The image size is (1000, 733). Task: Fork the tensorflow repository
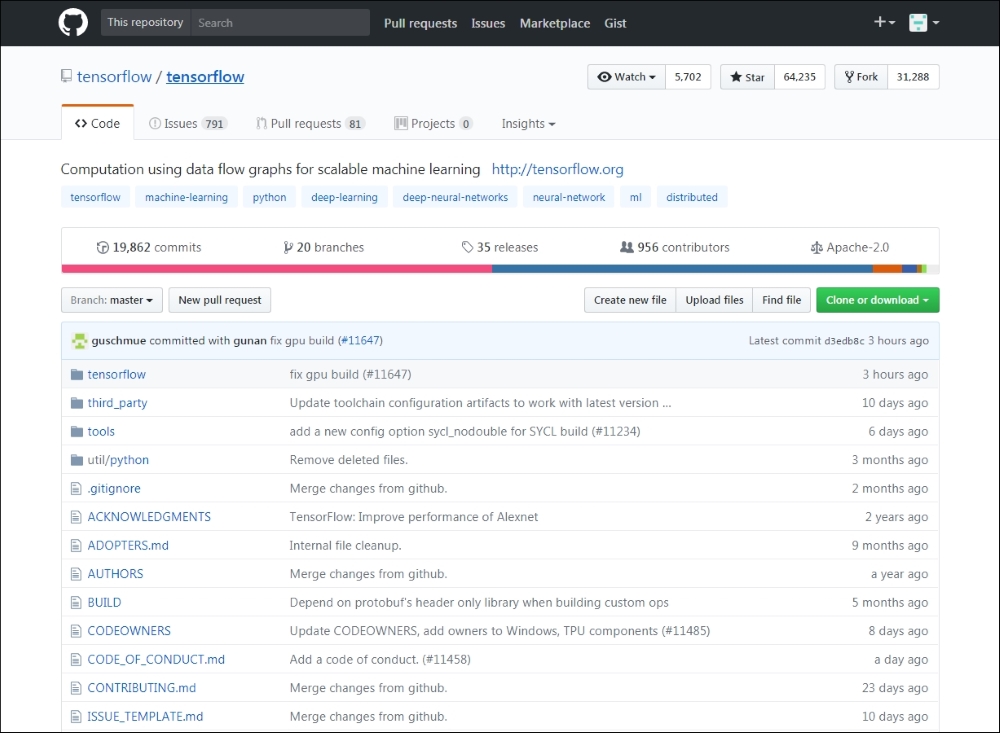pos(861,77)
